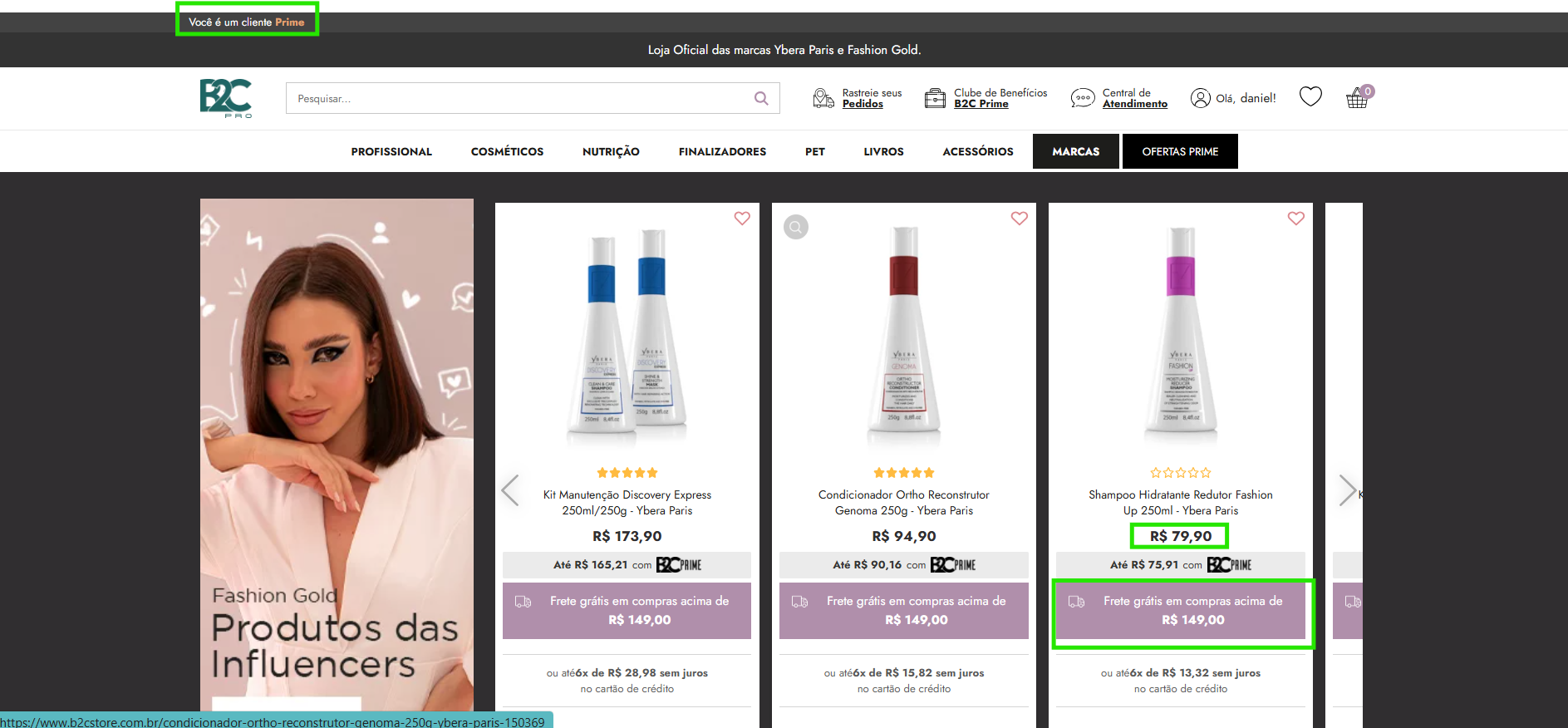Click free shipping banner on Condicionador card
The height and width of the screenshot is (728, 1568).
904,611
